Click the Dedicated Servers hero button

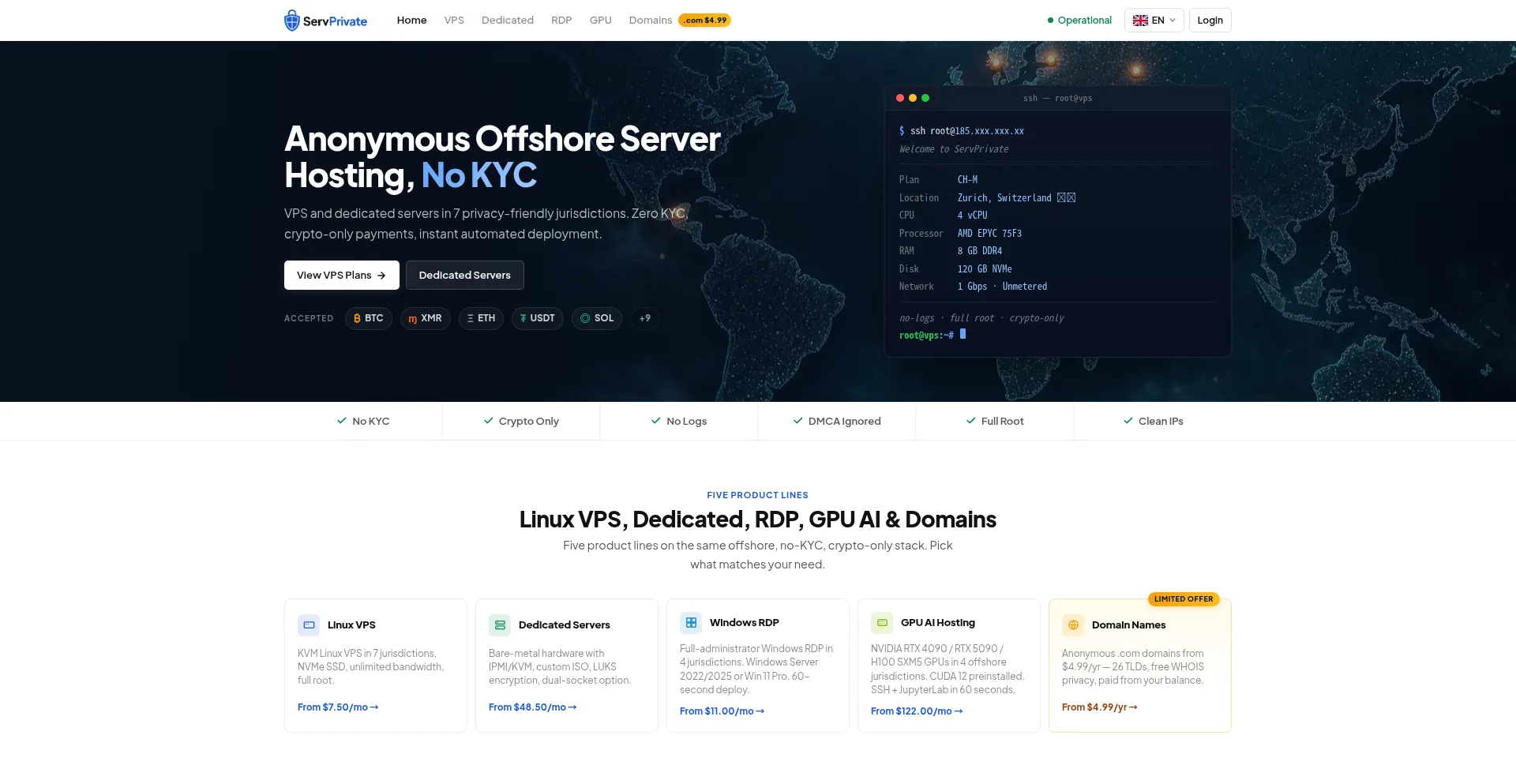tap(464, 276)
